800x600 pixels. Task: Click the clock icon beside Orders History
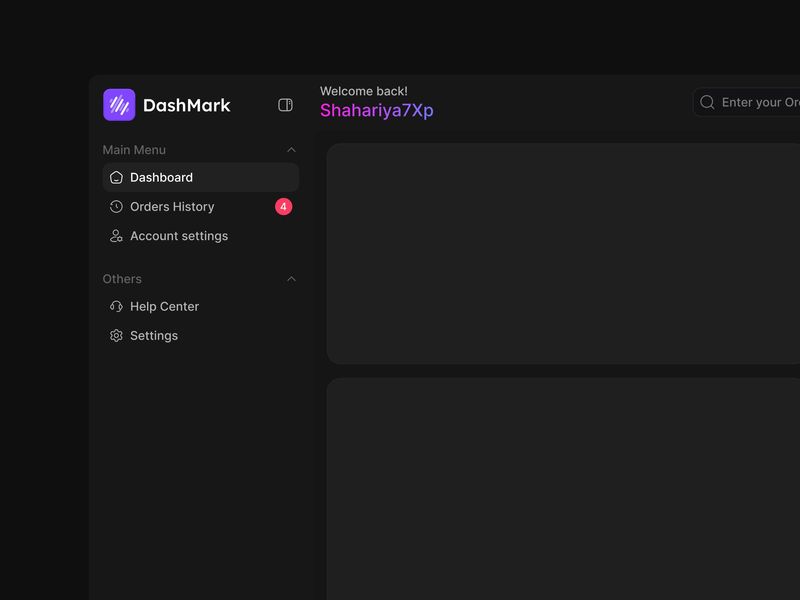point(116,206)
